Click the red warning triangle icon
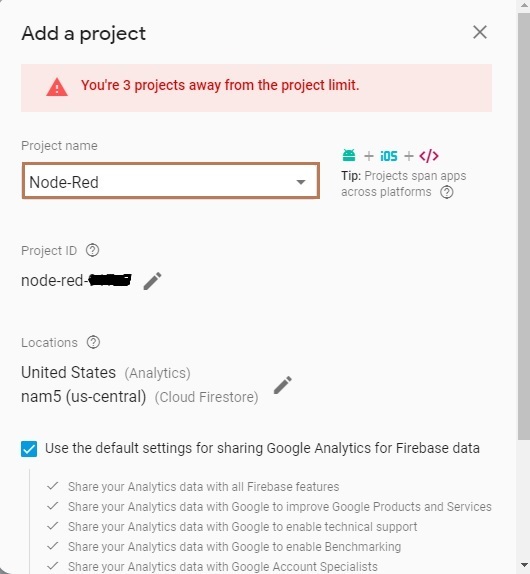This screenshot has width=530, height=574. tap(57, 87)
